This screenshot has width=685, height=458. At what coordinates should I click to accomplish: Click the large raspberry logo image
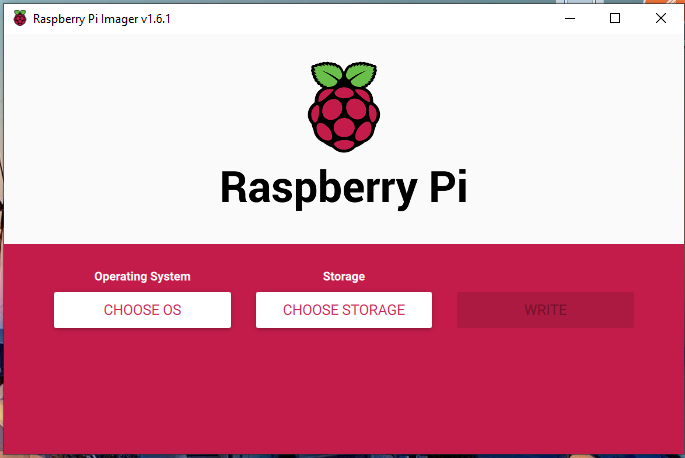coord(344,107)
